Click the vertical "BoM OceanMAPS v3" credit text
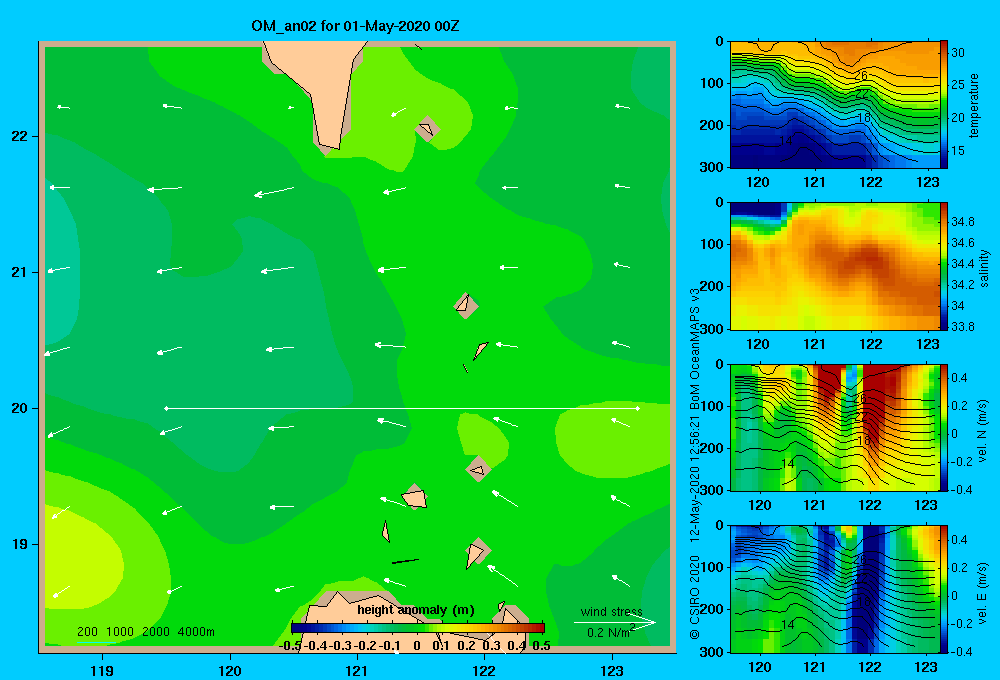 (695, 348)
